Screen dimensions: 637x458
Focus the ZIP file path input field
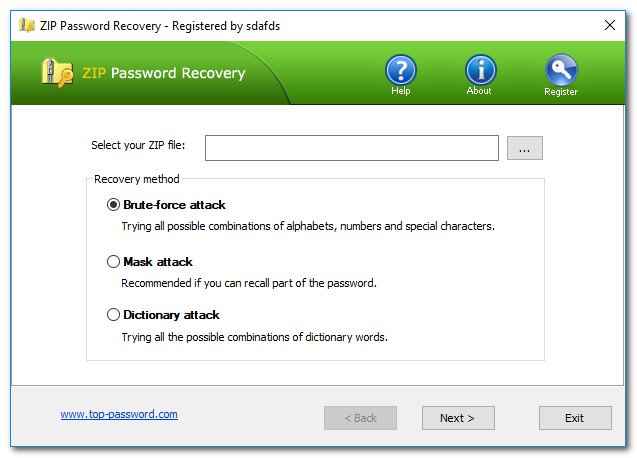pyautogui.click(x=351, y=148)
